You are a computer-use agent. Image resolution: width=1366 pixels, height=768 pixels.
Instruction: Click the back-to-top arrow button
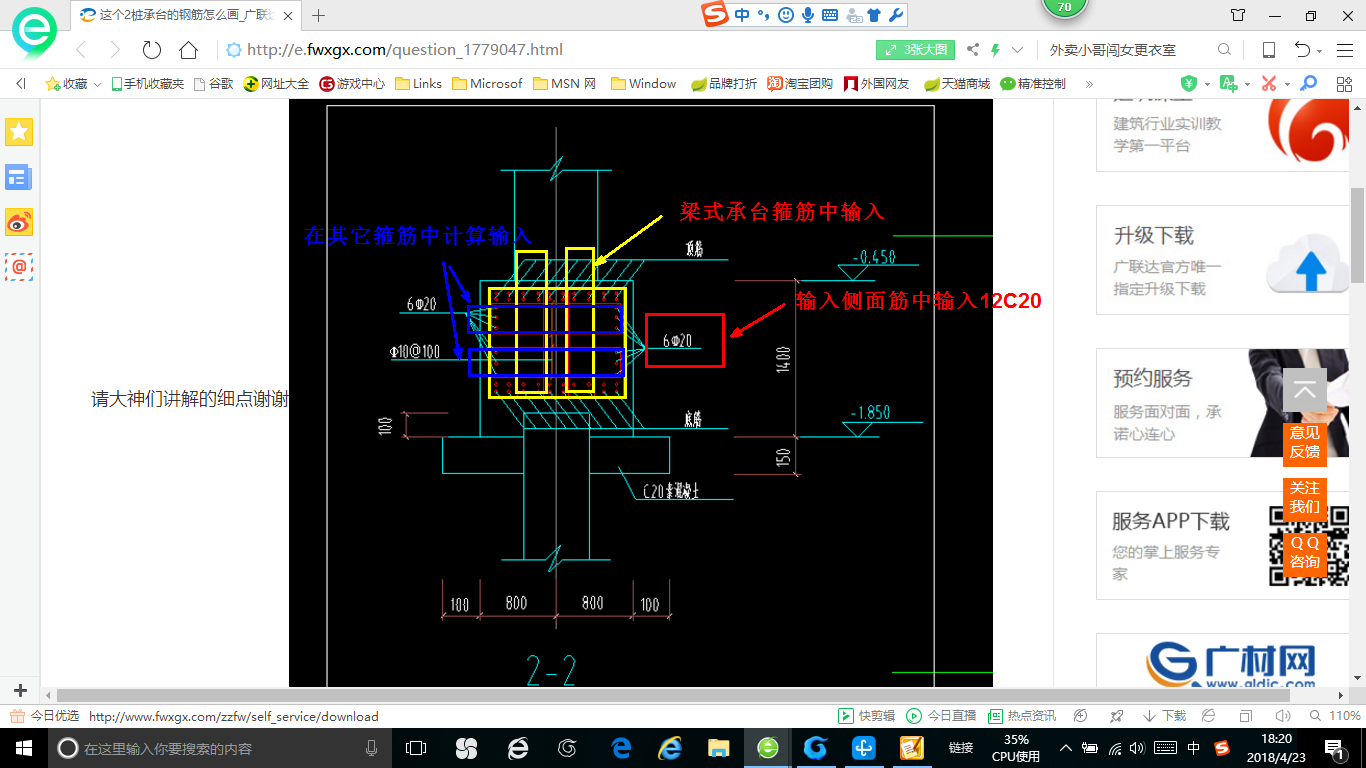1305,391
